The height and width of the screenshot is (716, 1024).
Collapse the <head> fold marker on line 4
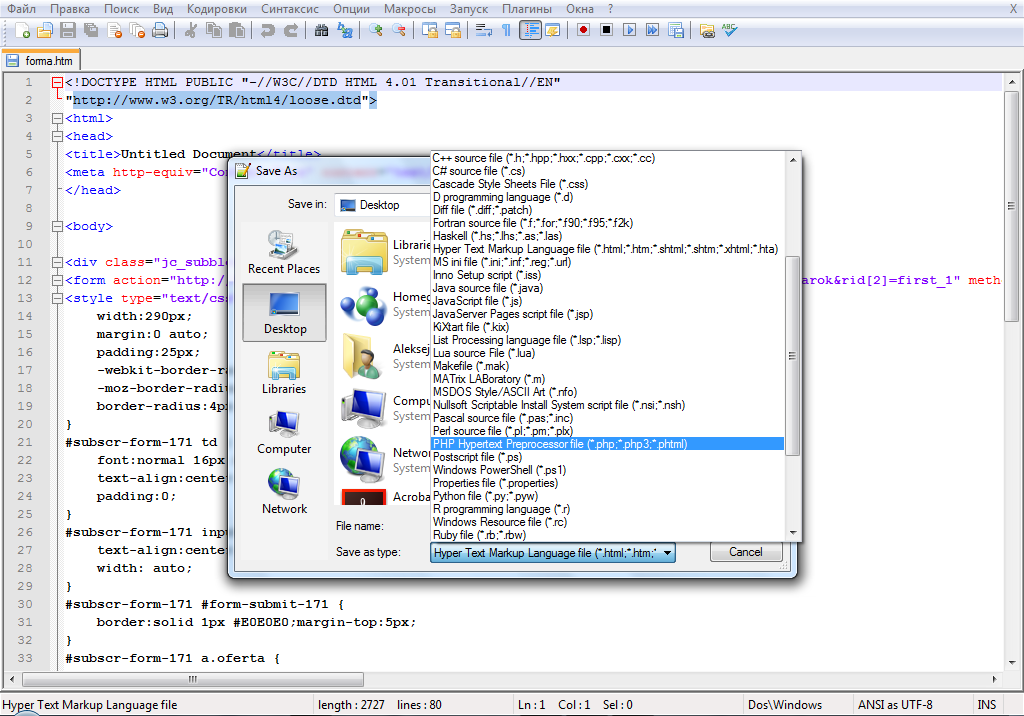click(57, 137)
